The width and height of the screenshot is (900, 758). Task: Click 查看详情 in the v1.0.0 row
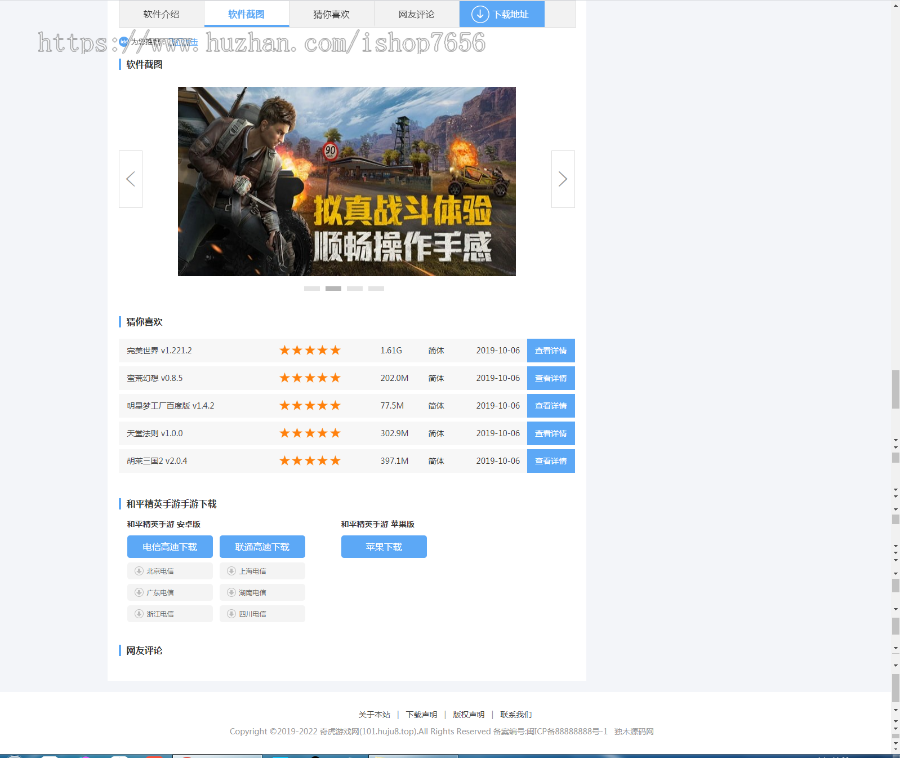click(551, 433)
